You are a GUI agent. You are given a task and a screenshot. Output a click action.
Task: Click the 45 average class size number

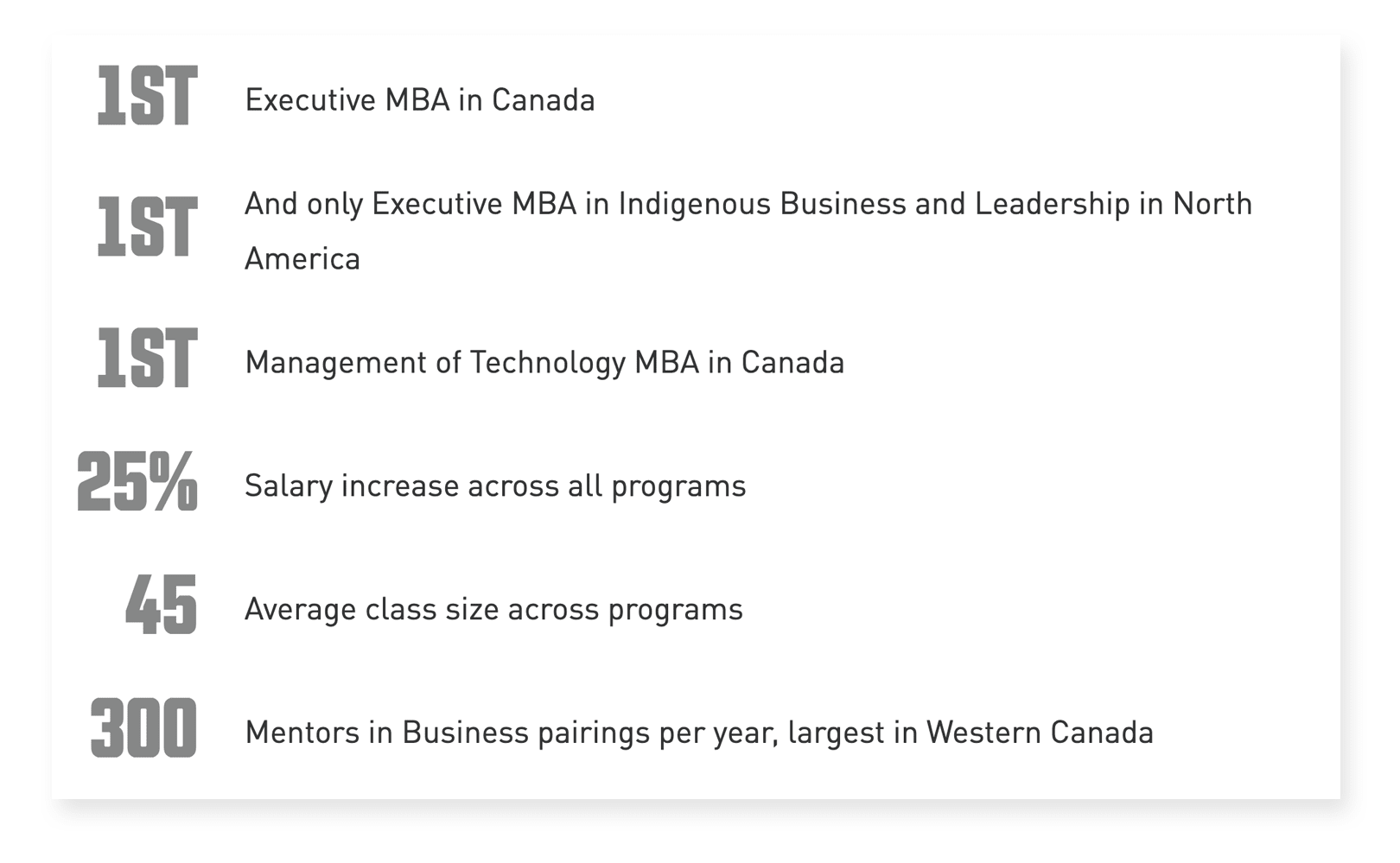(162, 605)
